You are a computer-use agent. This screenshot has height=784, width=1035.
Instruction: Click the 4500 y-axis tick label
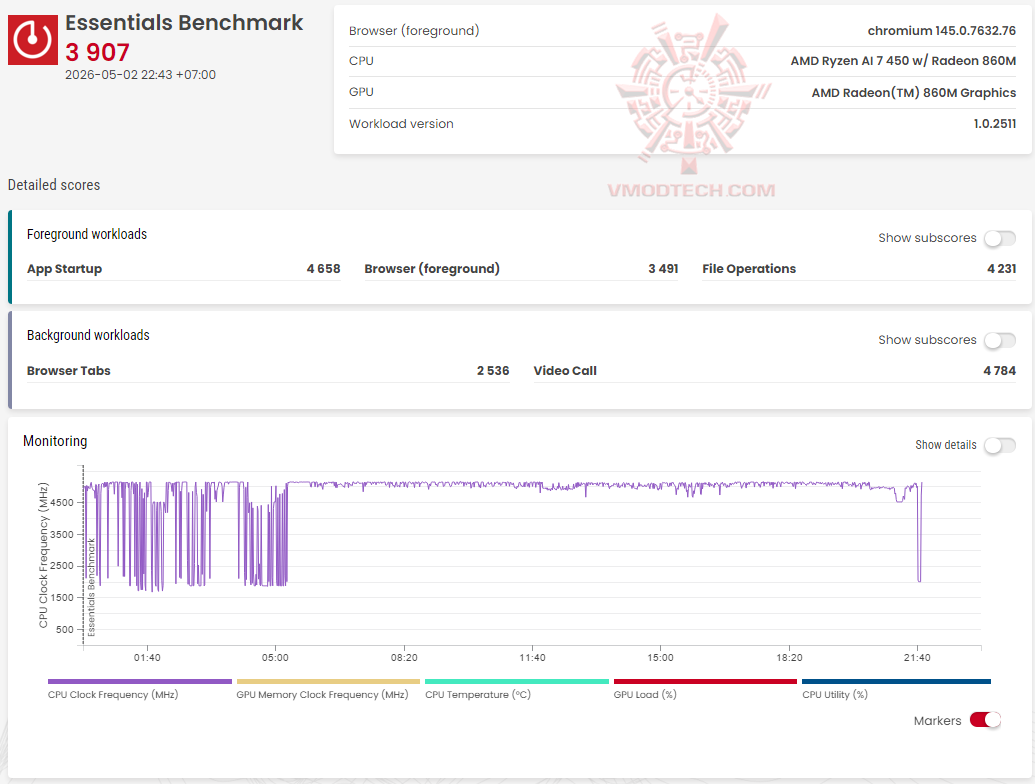(62, 502)
